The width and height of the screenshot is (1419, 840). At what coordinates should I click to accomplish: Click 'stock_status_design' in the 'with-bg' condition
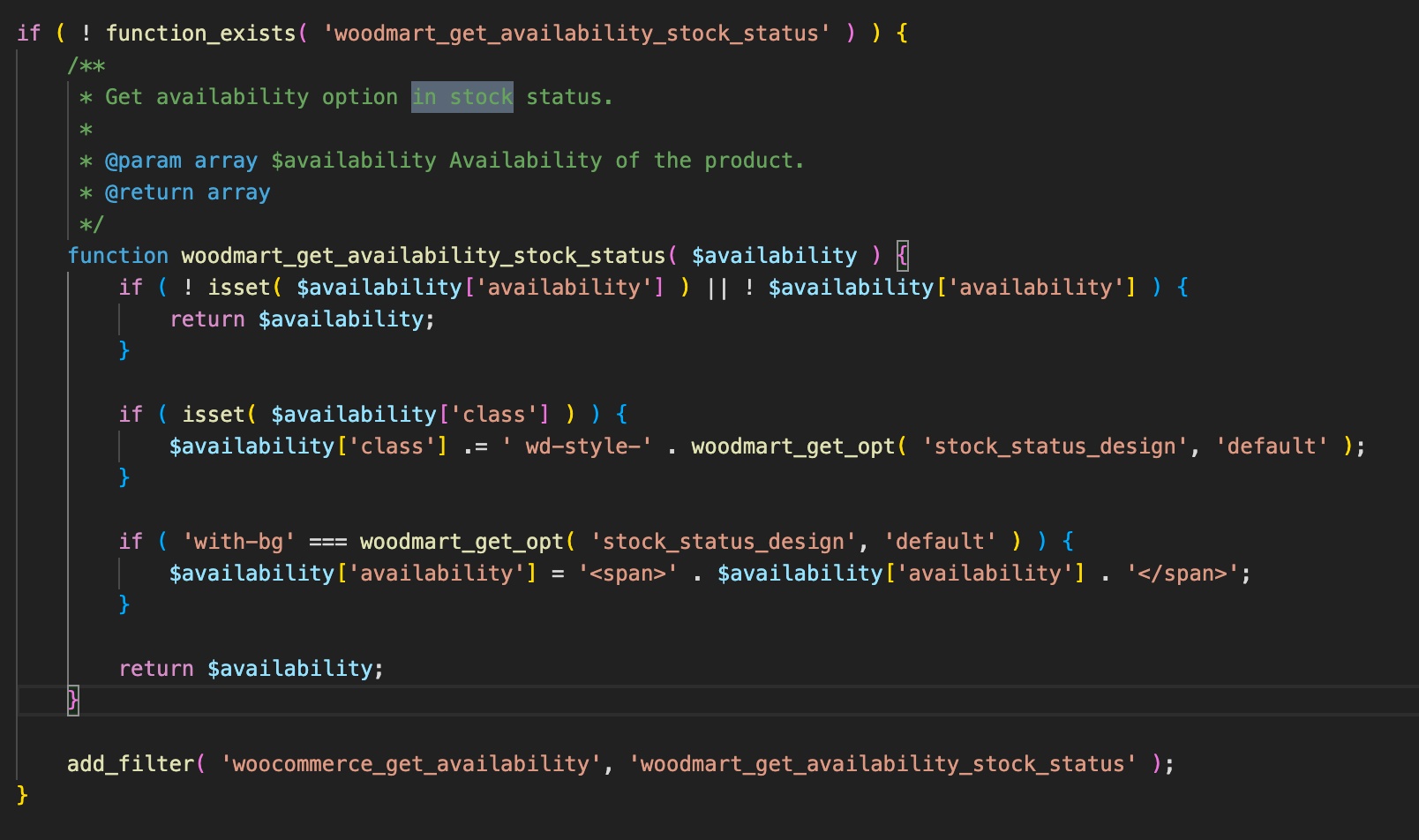(724, 542)
